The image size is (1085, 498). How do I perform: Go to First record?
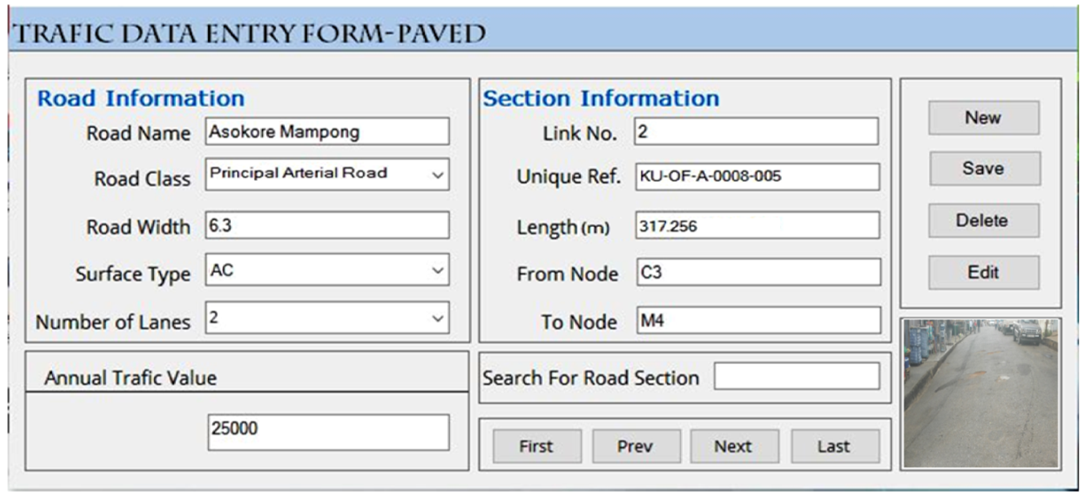click(536, 446)
